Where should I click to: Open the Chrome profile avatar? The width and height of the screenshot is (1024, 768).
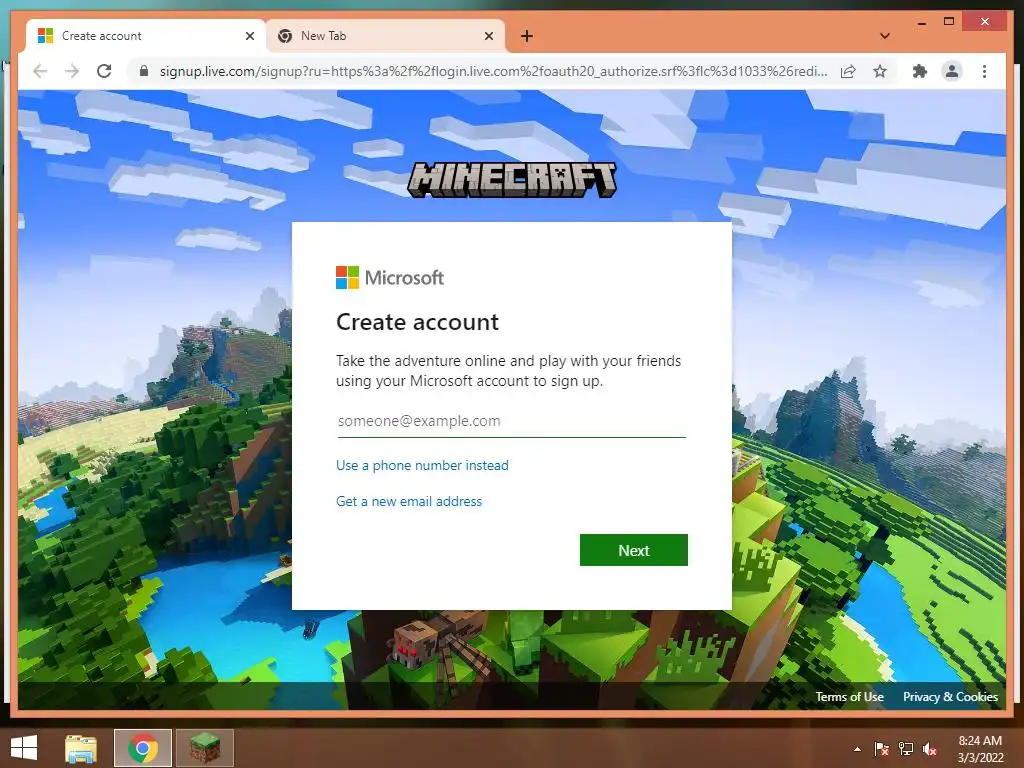[952, 71]
